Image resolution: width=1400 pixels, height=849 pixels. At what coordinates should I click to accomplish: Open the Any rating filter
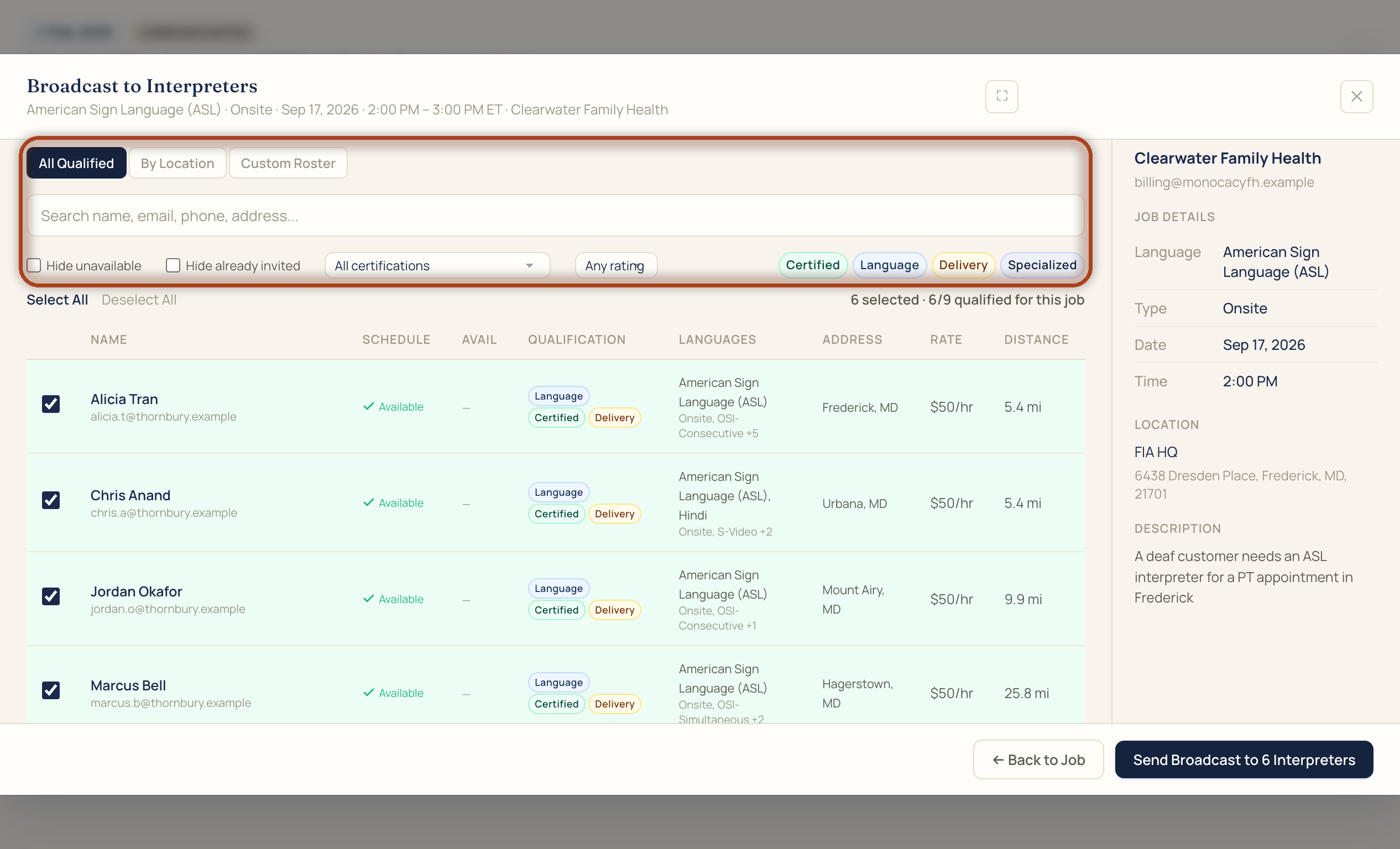point(616,265)
